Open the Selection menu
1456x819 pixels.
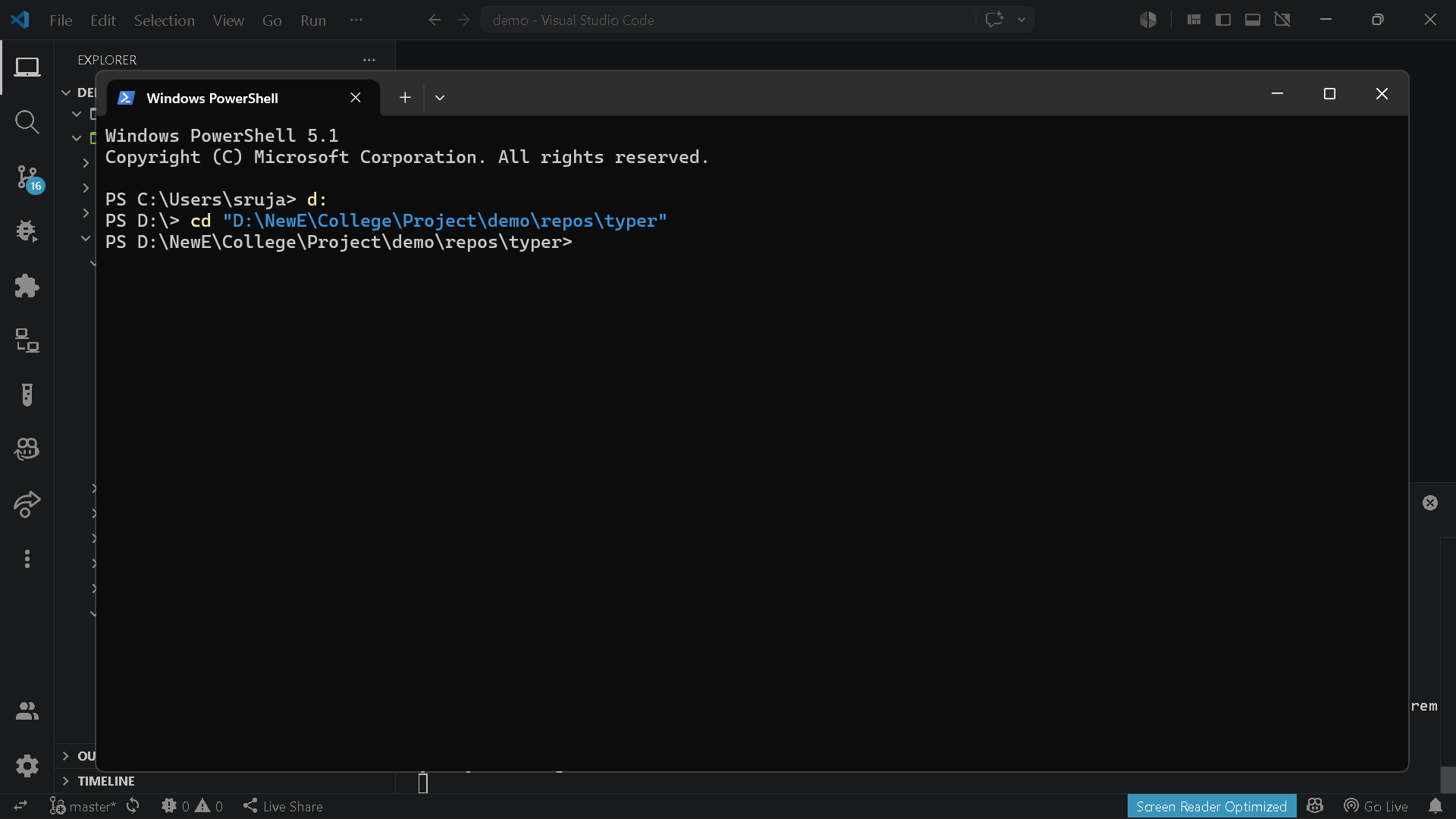165,20
